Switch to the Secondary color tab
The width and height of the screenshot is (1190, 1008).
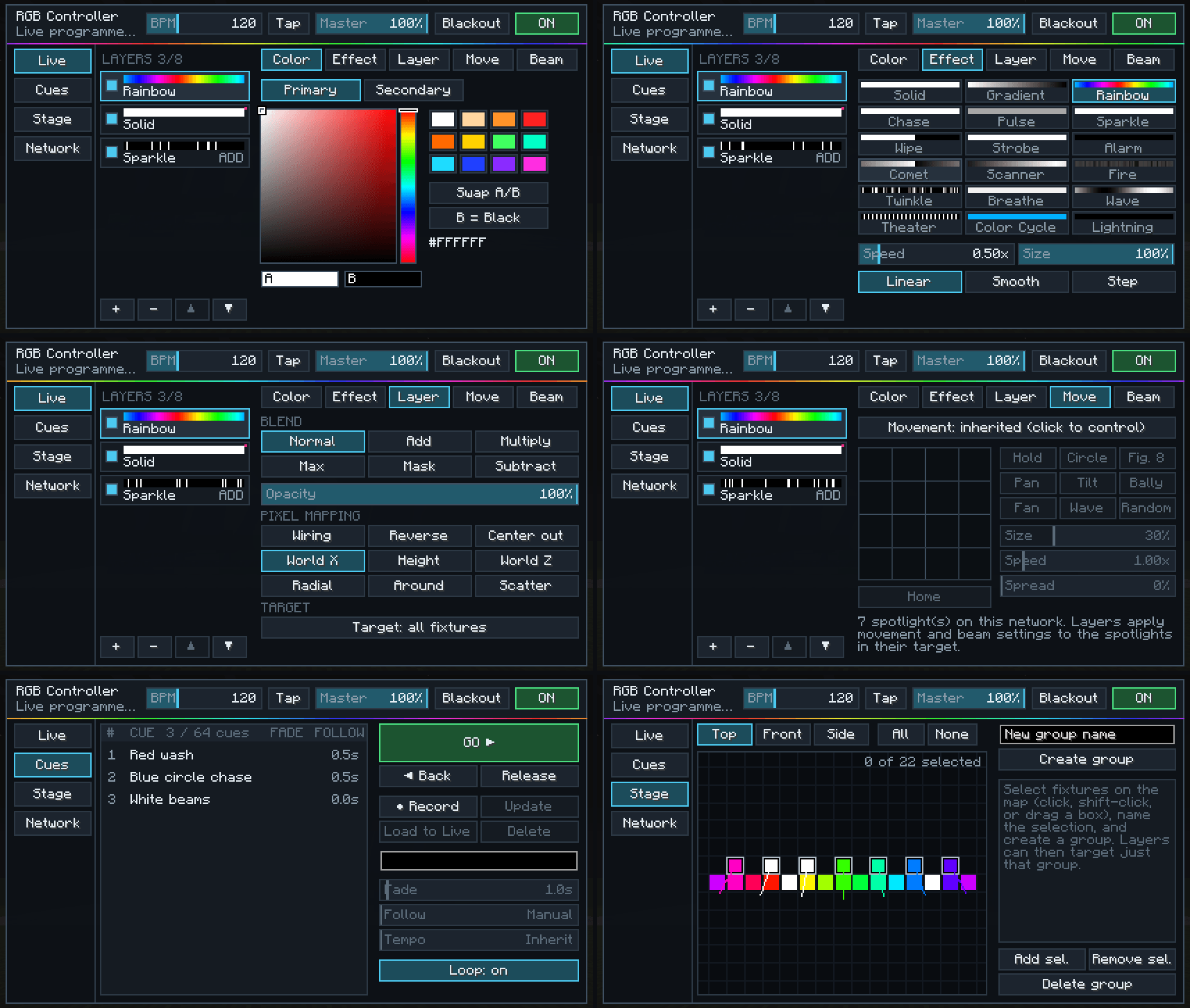tap(413, 90)
